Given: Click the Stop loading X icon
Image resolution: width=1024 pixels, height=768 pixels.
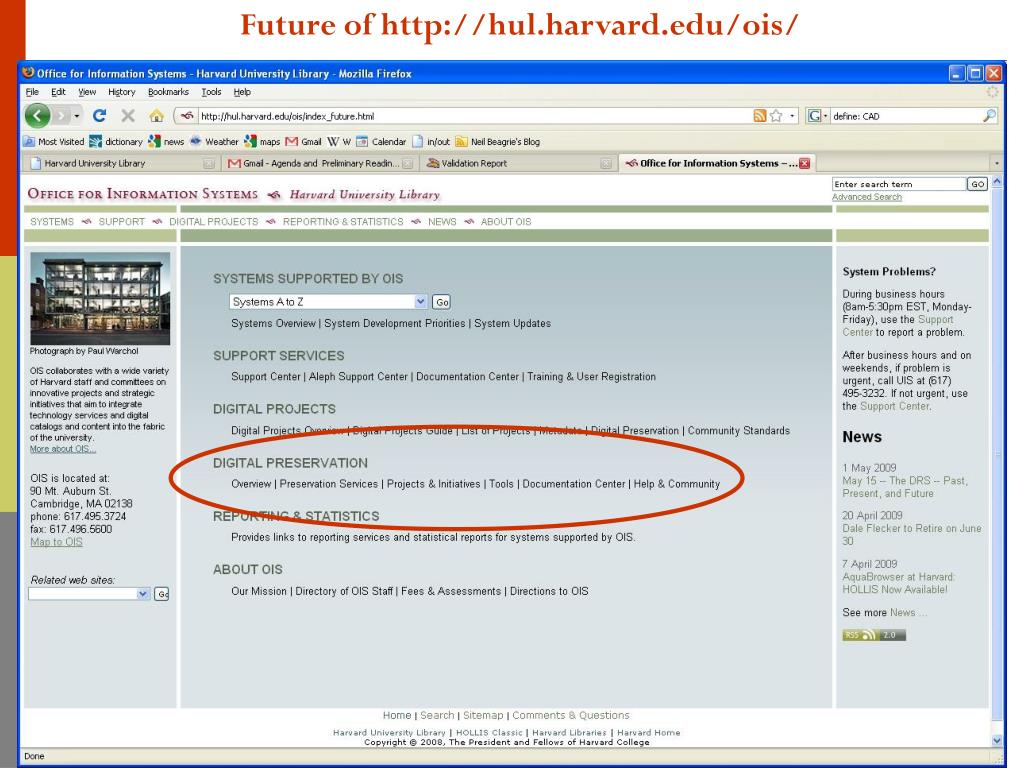Looking at the screenshot, I should (128, 116).
